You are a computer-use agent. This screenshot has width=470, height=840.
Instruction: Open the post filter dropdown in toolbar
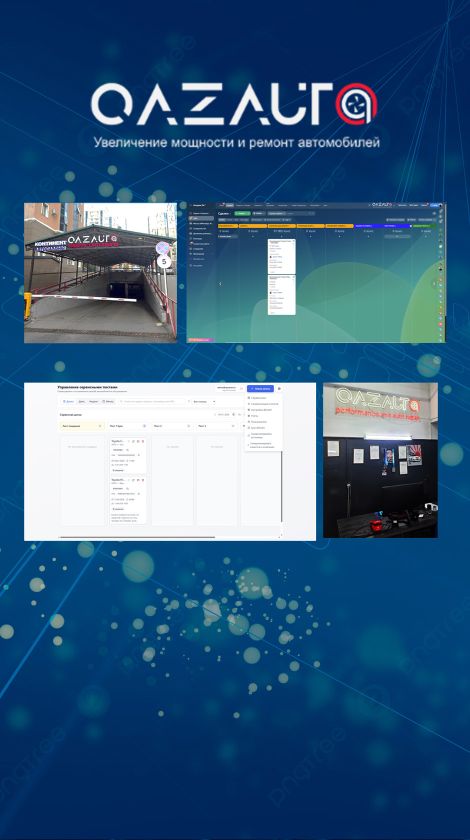(x=204, y=401)
